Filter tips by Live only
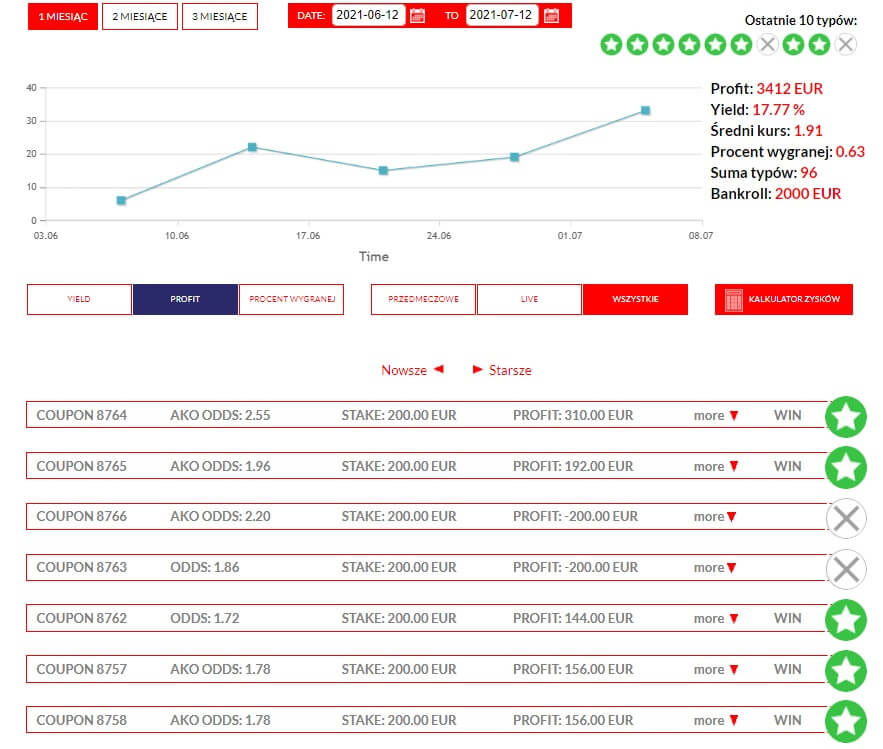 tap(529, 300)
